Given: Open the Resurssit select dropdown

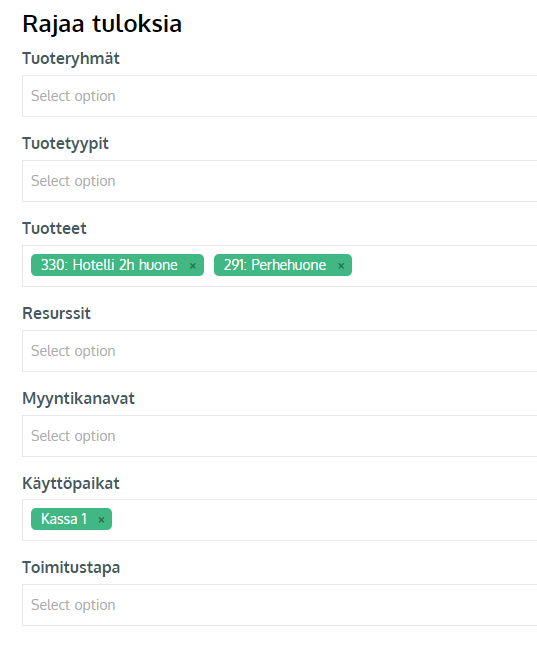Looking at the screenshot, I should [279, 351].
